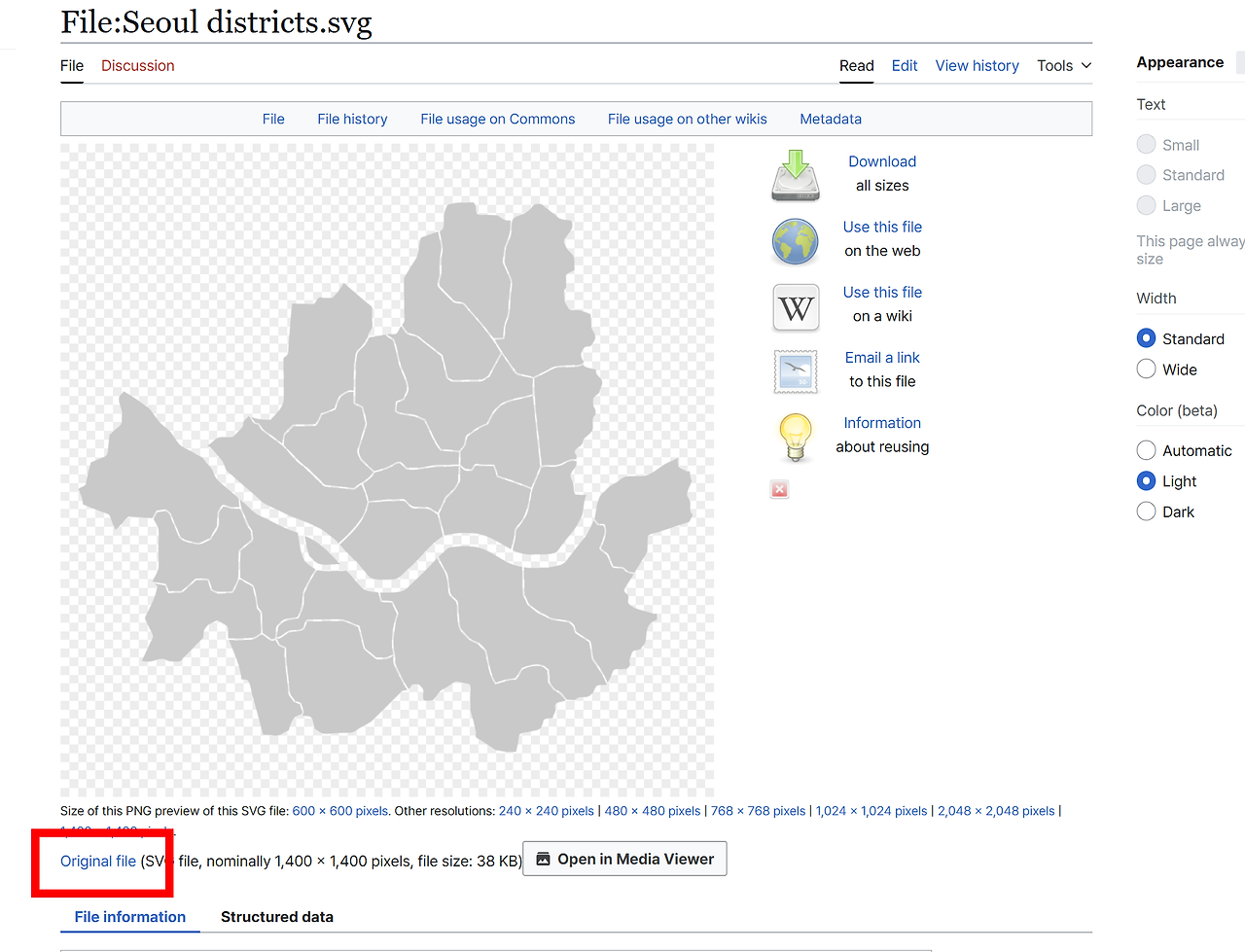
Task: Open the View history tab
Action: click(x=978, y=65)
